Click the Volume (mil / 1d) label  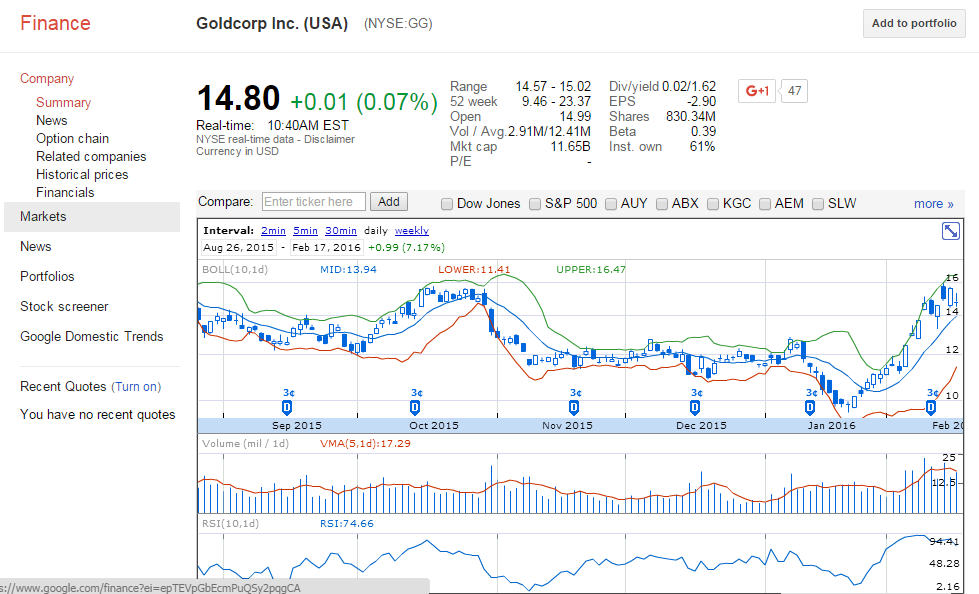coord(245,443)
